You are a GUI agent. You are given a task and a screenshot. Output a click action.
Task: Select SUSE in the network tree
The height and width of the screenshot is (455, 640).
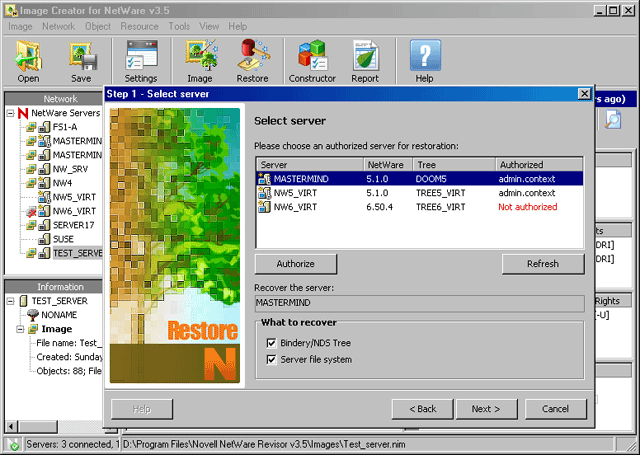[x=65, y=240]
